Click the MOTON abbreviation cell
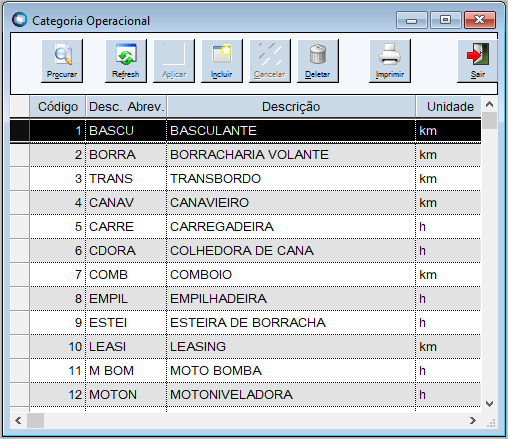Viewport: 508px width, 439px height. click(x=126, y=395)
